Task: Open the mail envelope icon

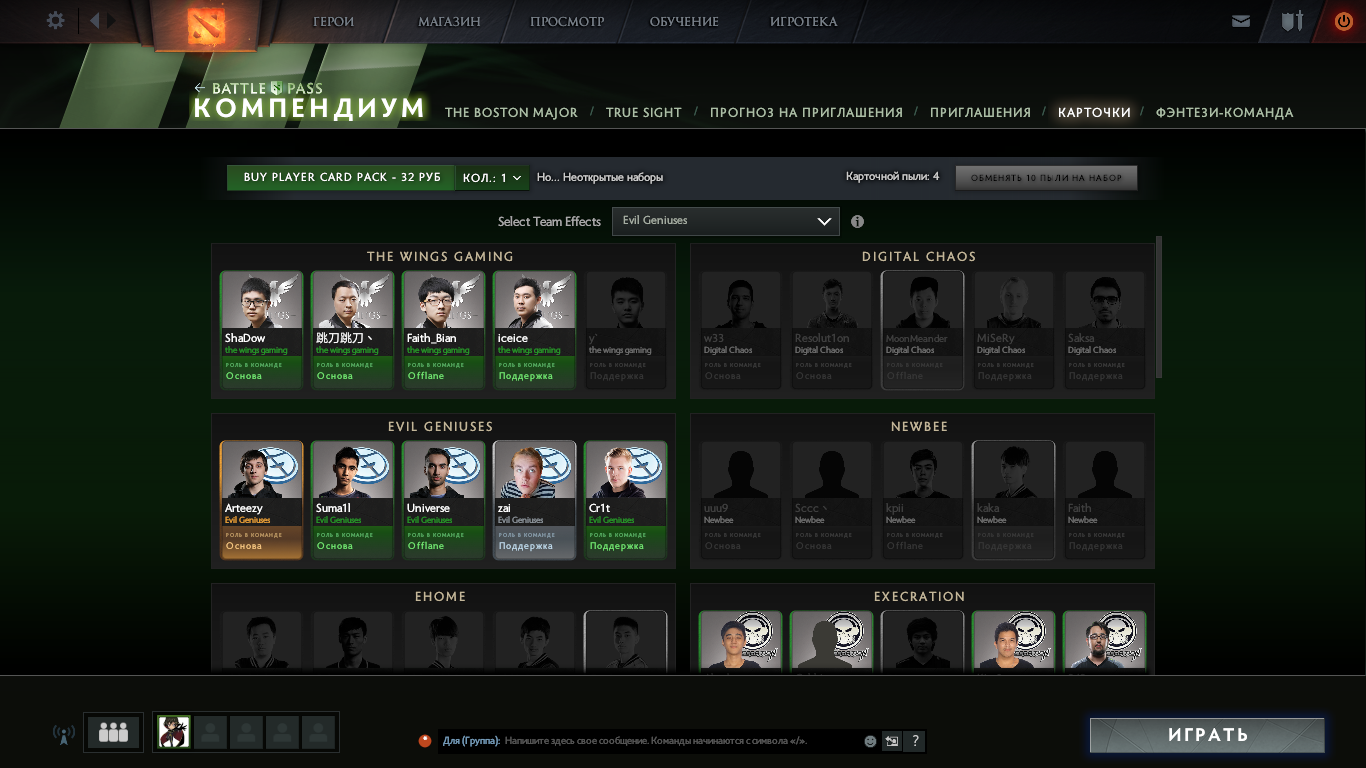Action: click(x=1241, y=21)
